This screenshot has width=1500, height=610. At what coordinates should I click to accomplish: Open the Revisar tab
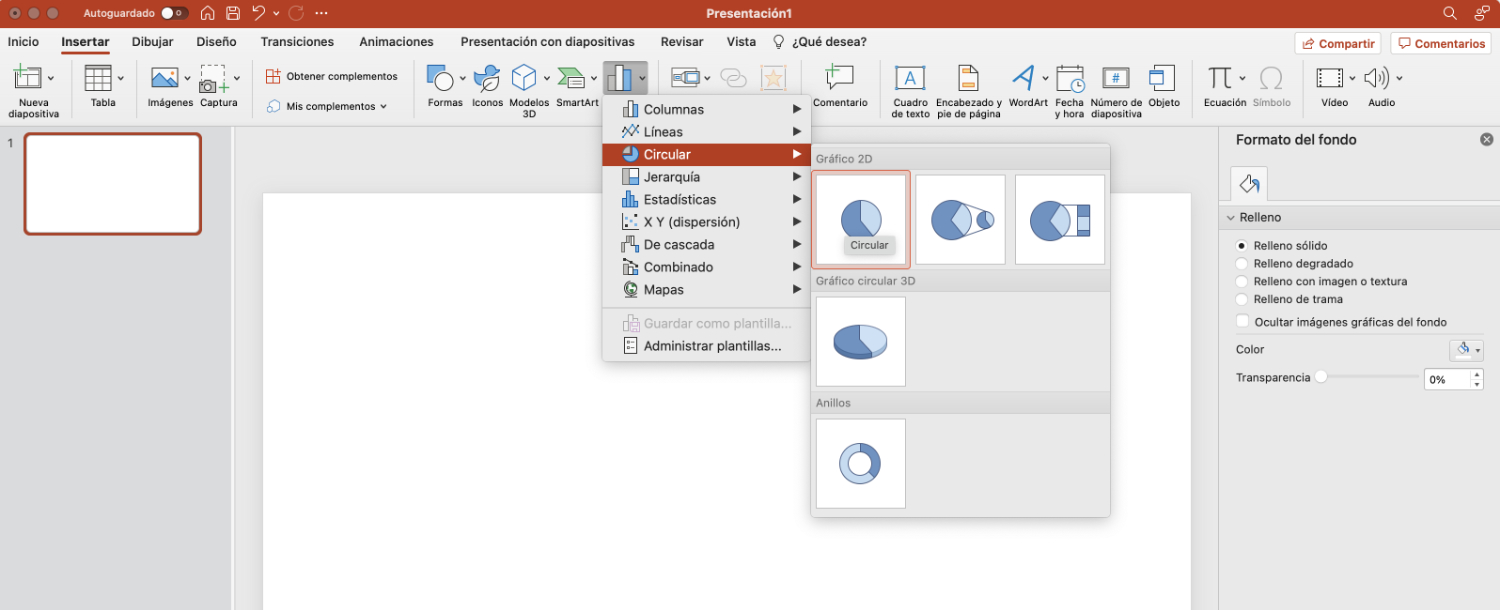[x=681, y=42]
